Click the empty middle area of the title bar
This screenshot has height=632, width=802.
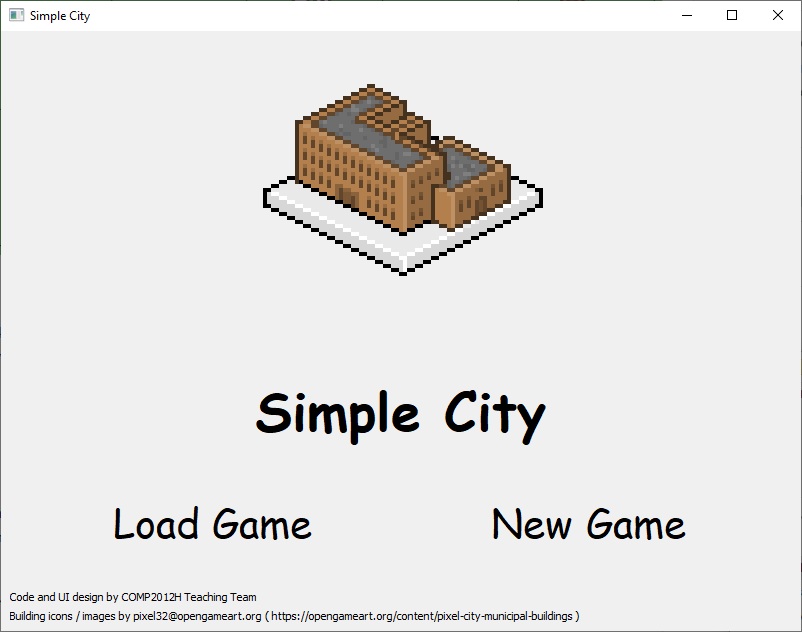pyautogui.click(x=380, y=15)
